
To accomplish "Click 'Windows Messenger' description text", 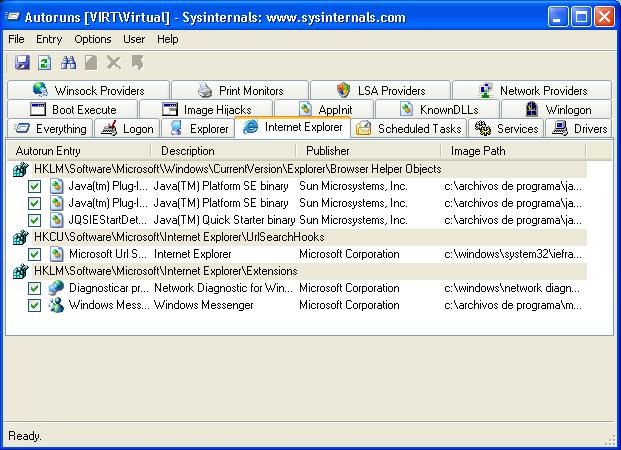I will (204, 305).
